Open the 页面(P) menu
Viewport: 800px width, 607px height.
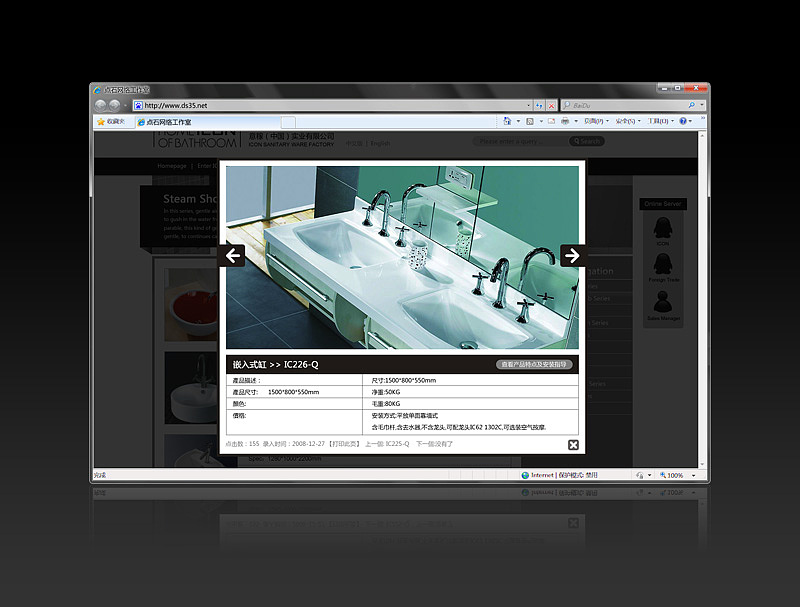[x=596, y=121]
